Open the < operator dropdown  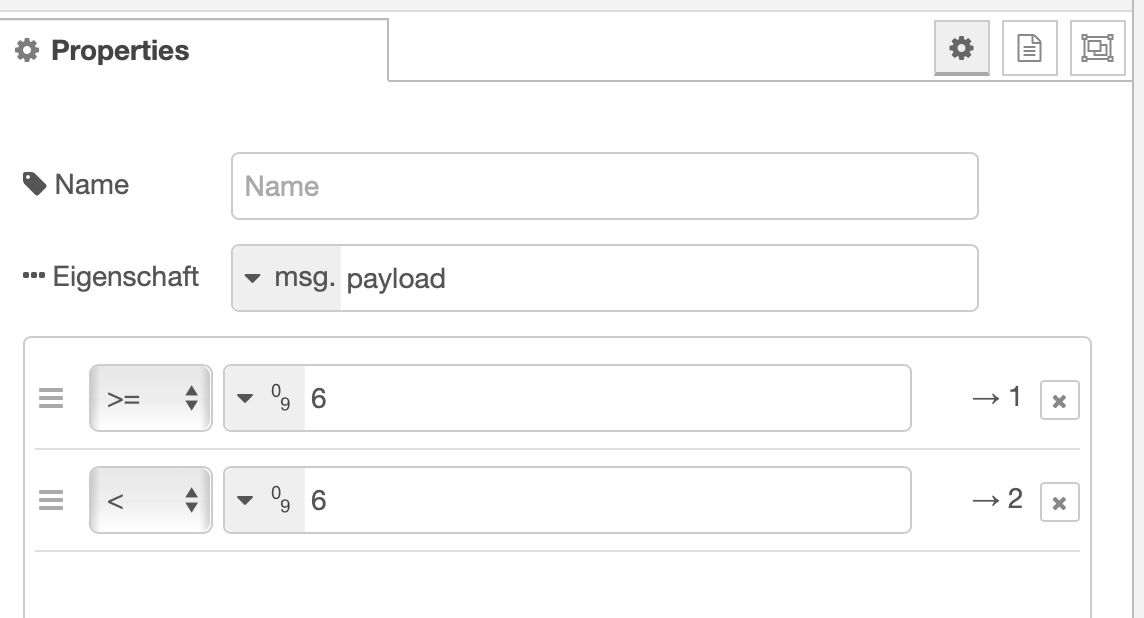151,500
